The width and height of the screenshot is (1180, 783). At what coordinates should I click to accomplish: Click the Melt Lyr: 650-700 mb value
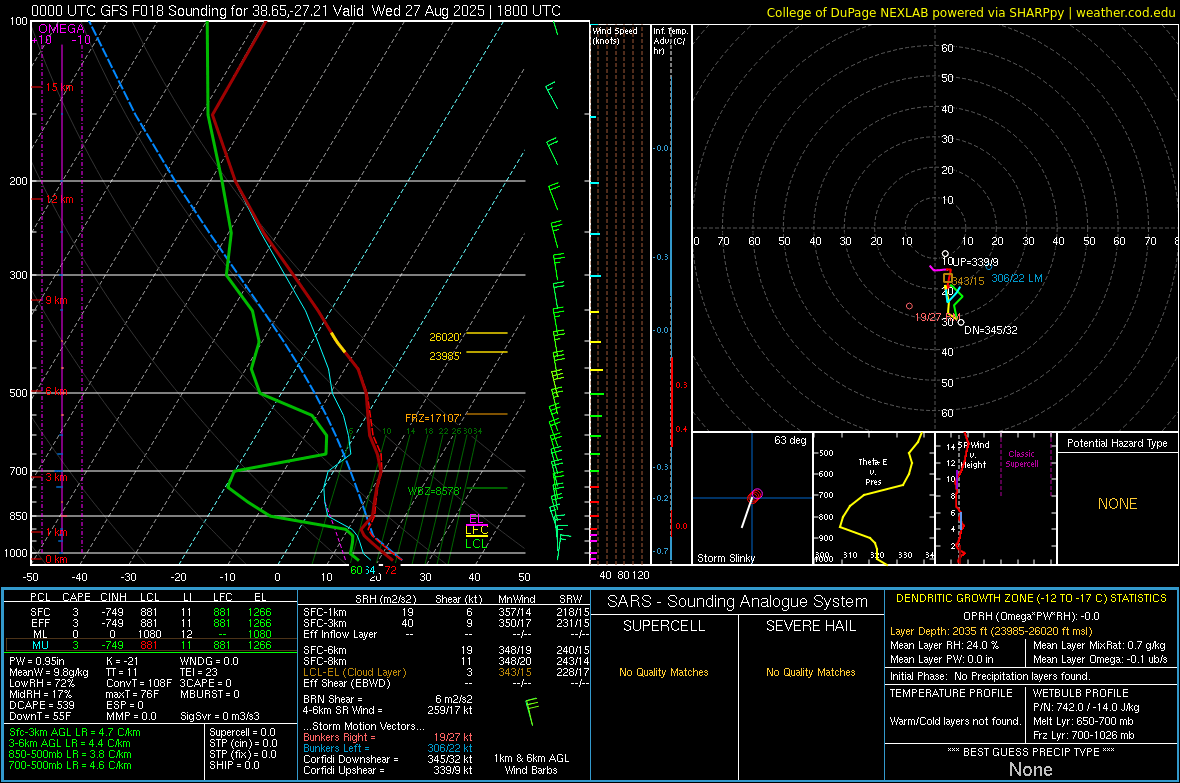(1083, 721)
